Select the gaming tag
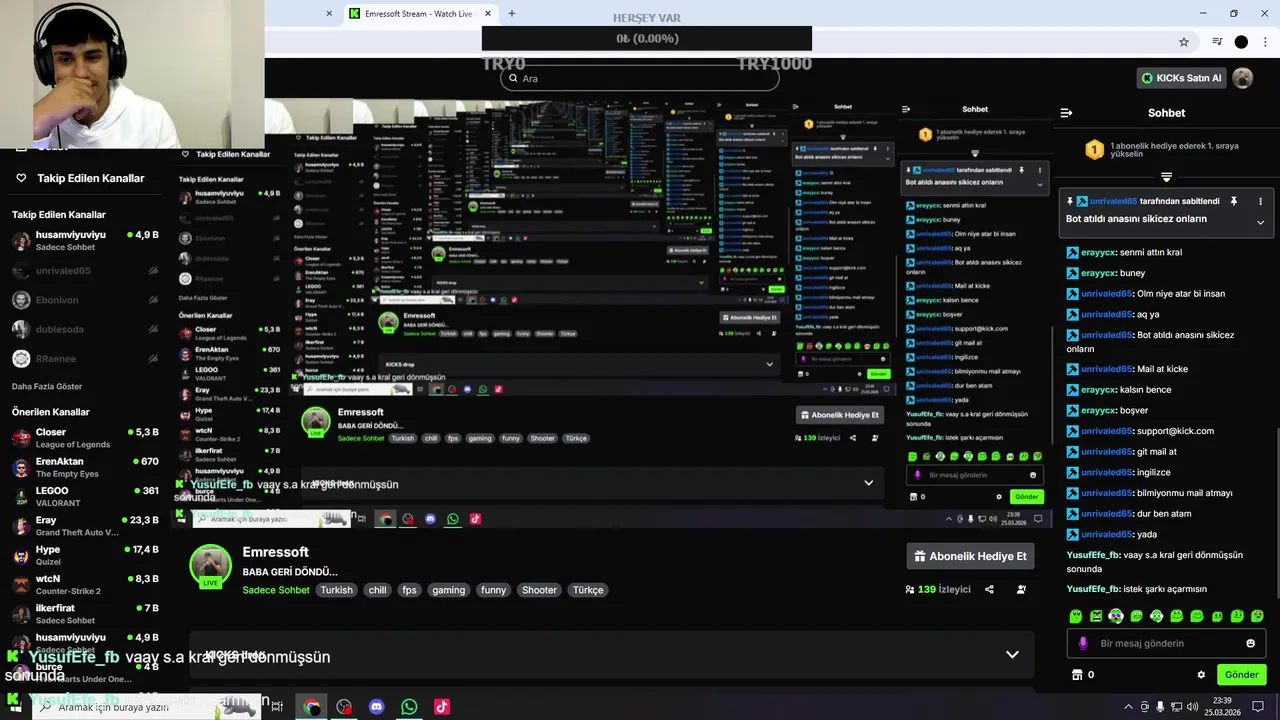This screenshot has width=1280, height=720. [x=448, y=590]
